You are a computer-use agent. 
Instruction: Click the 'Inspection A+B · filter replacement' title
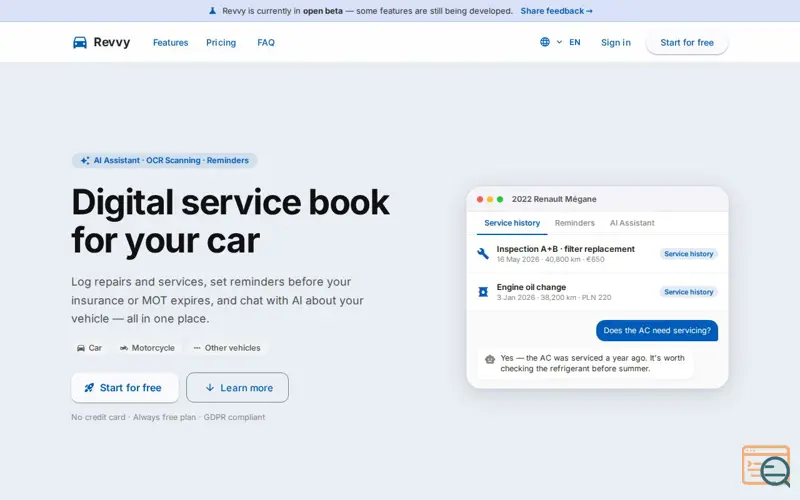[x=565, y=249]
